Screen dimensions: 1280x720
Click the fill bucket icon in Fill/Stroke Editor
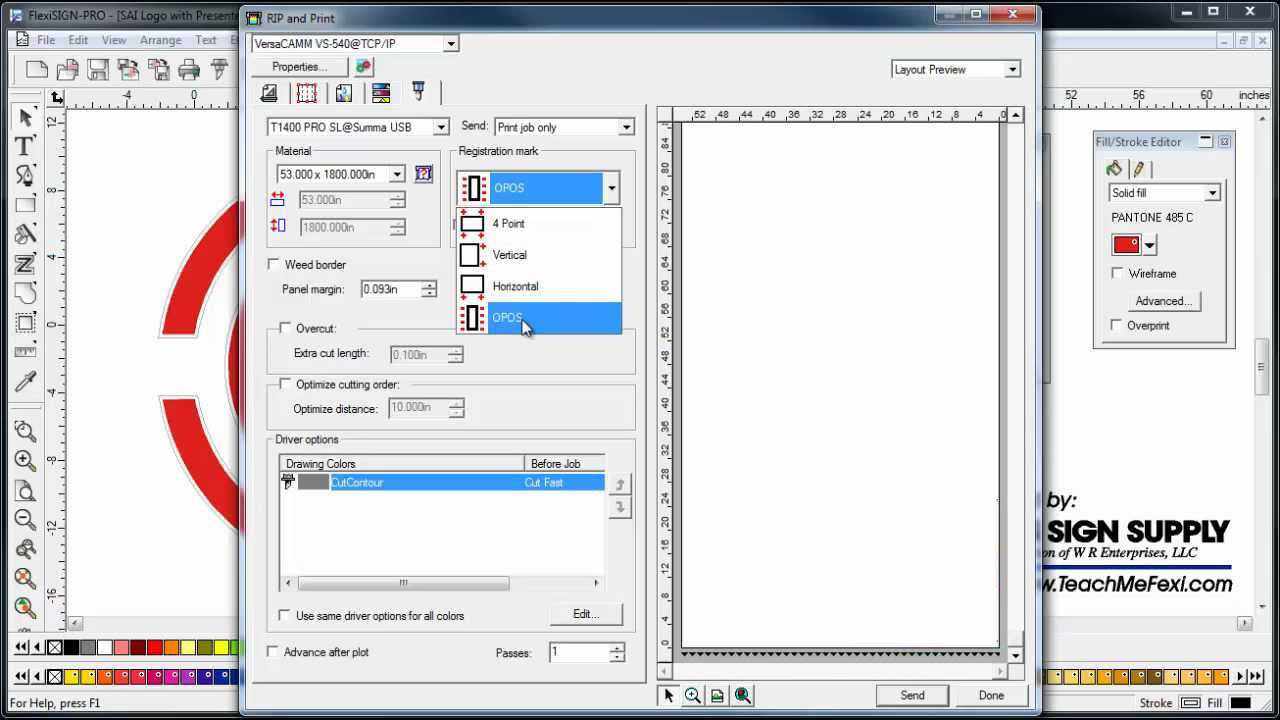[1114, 169]
